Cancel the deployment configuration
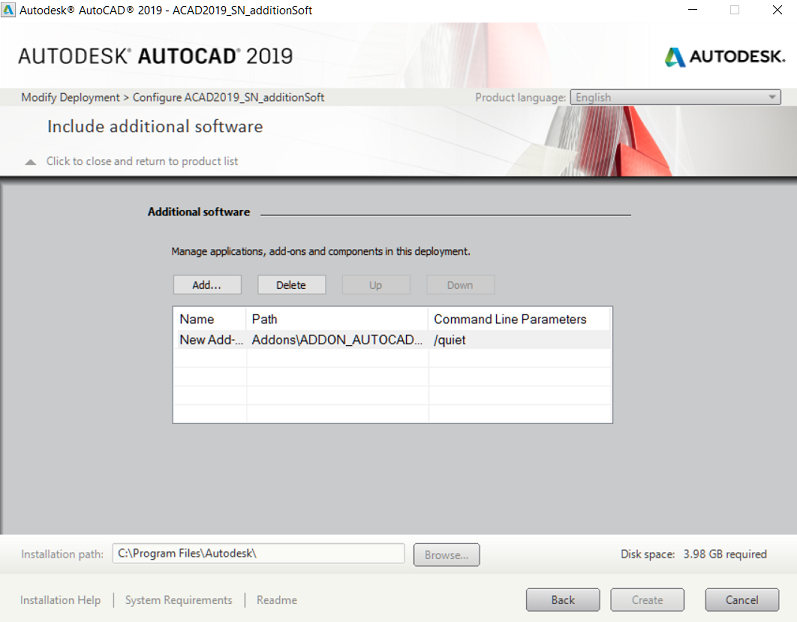This screenshot has height=622, width=797. click(742, 600)
